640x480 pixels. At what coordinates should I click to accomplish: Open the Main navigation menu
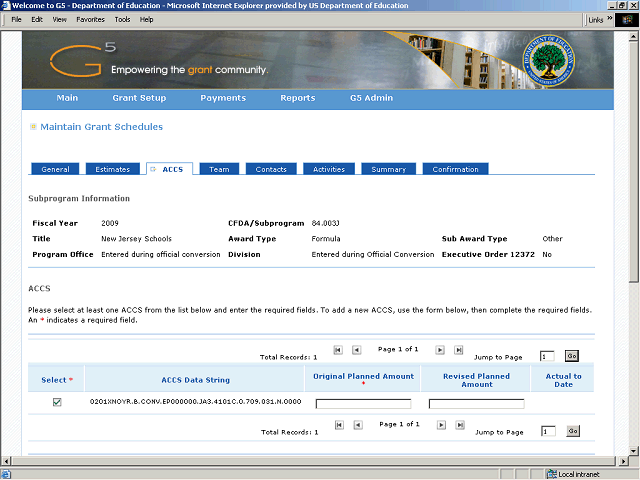(67, 98)
